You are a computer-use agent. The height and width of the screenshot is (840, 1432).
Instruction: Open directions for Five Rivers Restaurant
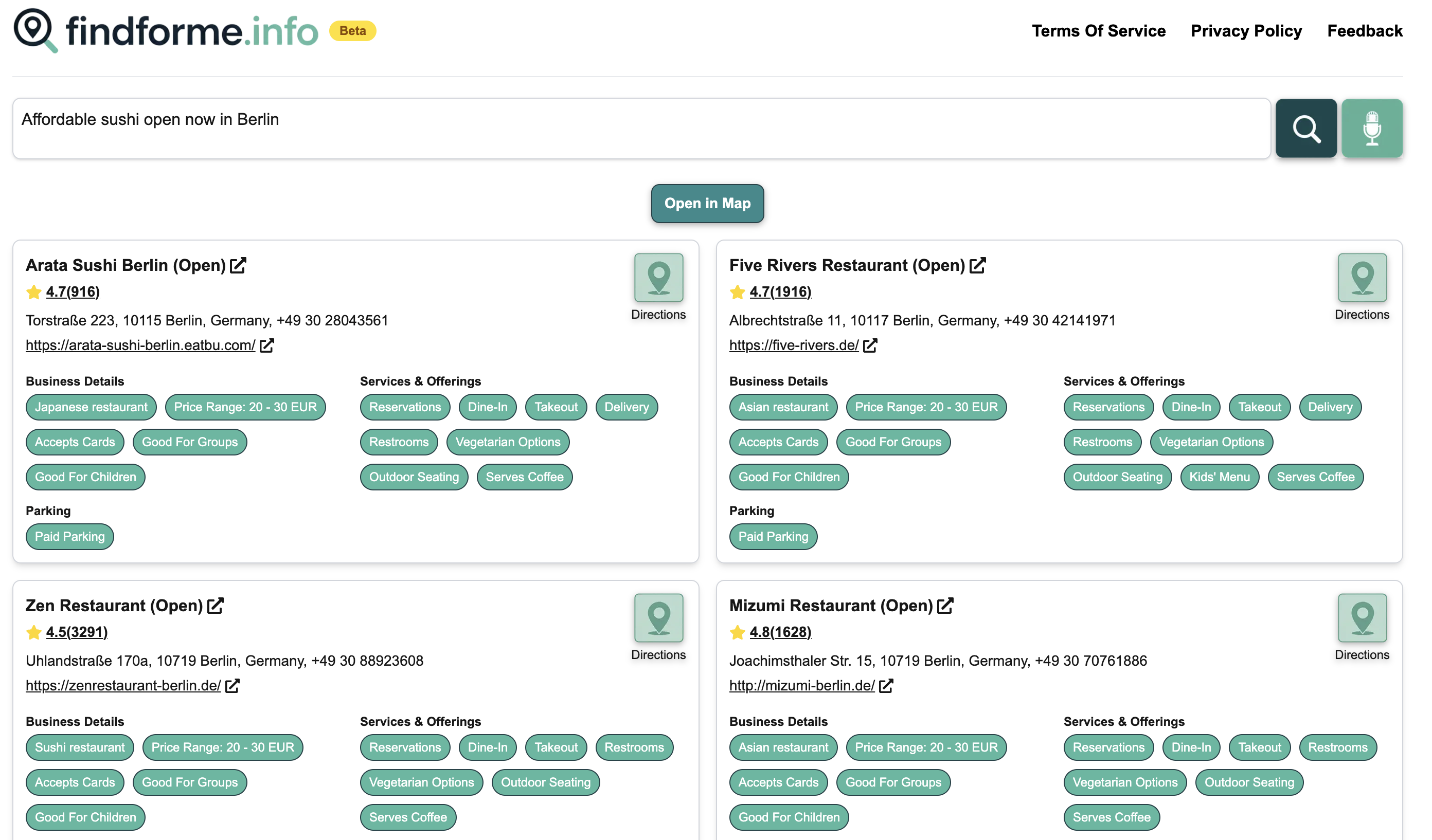click(1362, 278)
